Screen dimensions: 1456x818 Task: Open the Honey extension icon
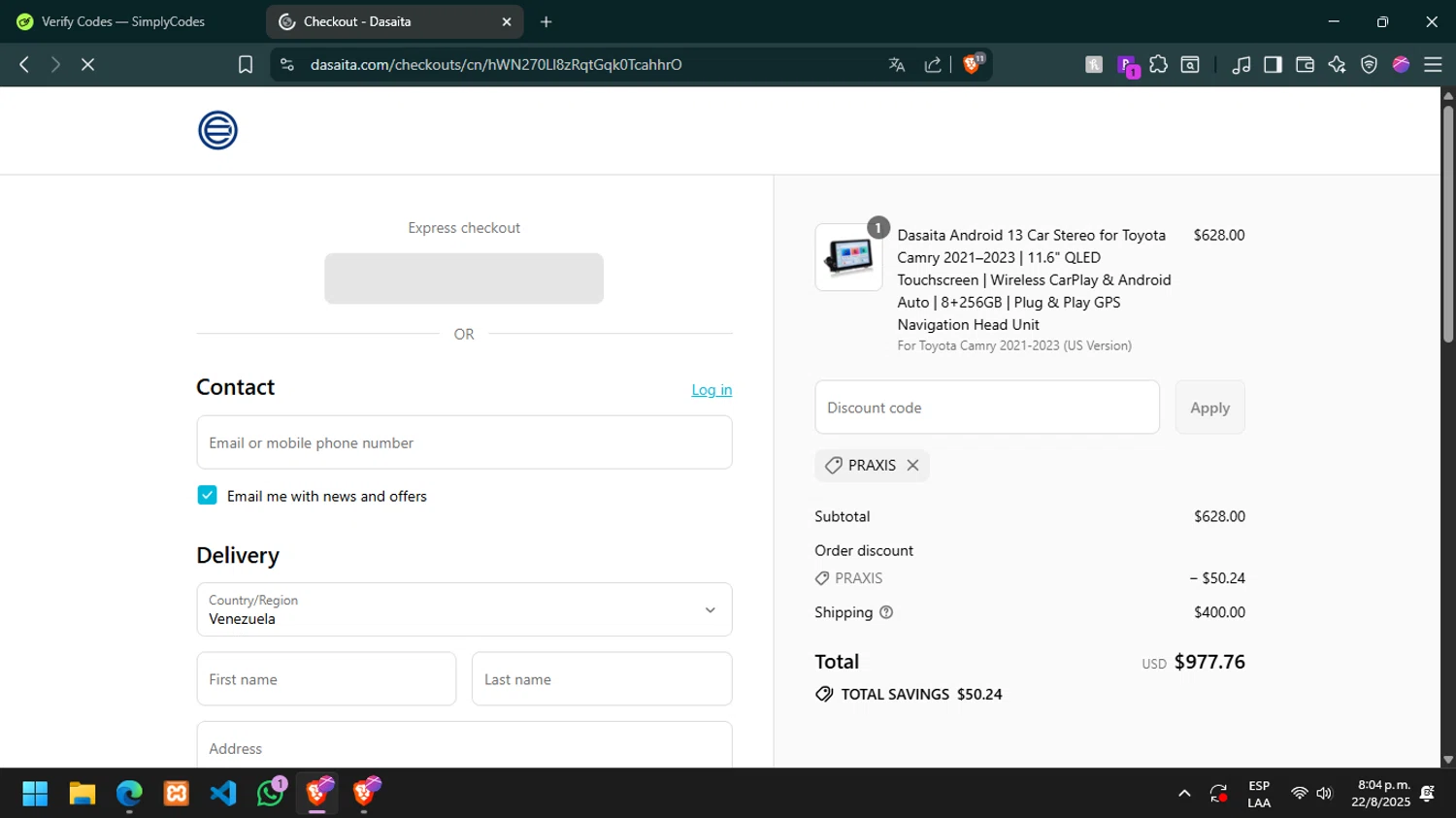[1094, 64]
